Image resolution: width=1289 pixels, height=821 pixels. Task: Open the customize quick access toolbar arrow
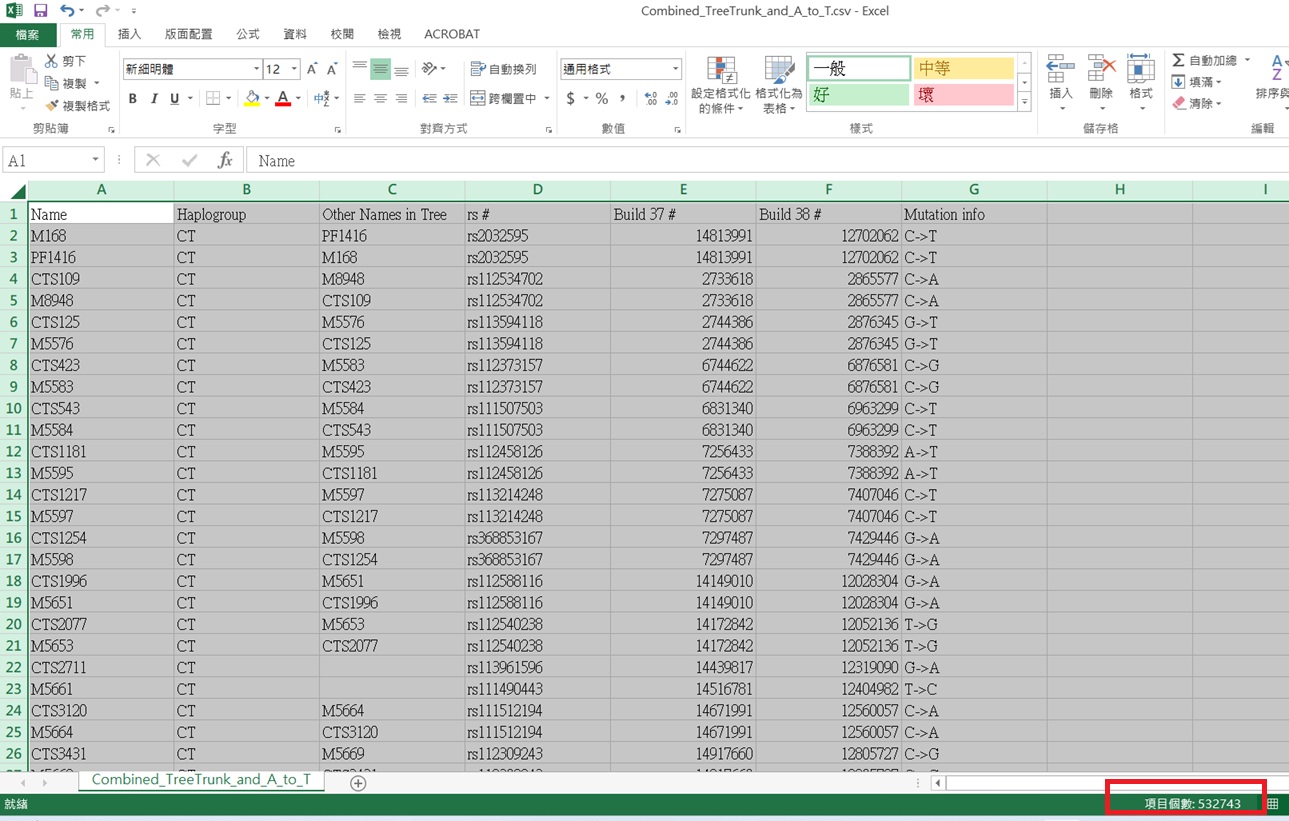[x=133, y=11]
